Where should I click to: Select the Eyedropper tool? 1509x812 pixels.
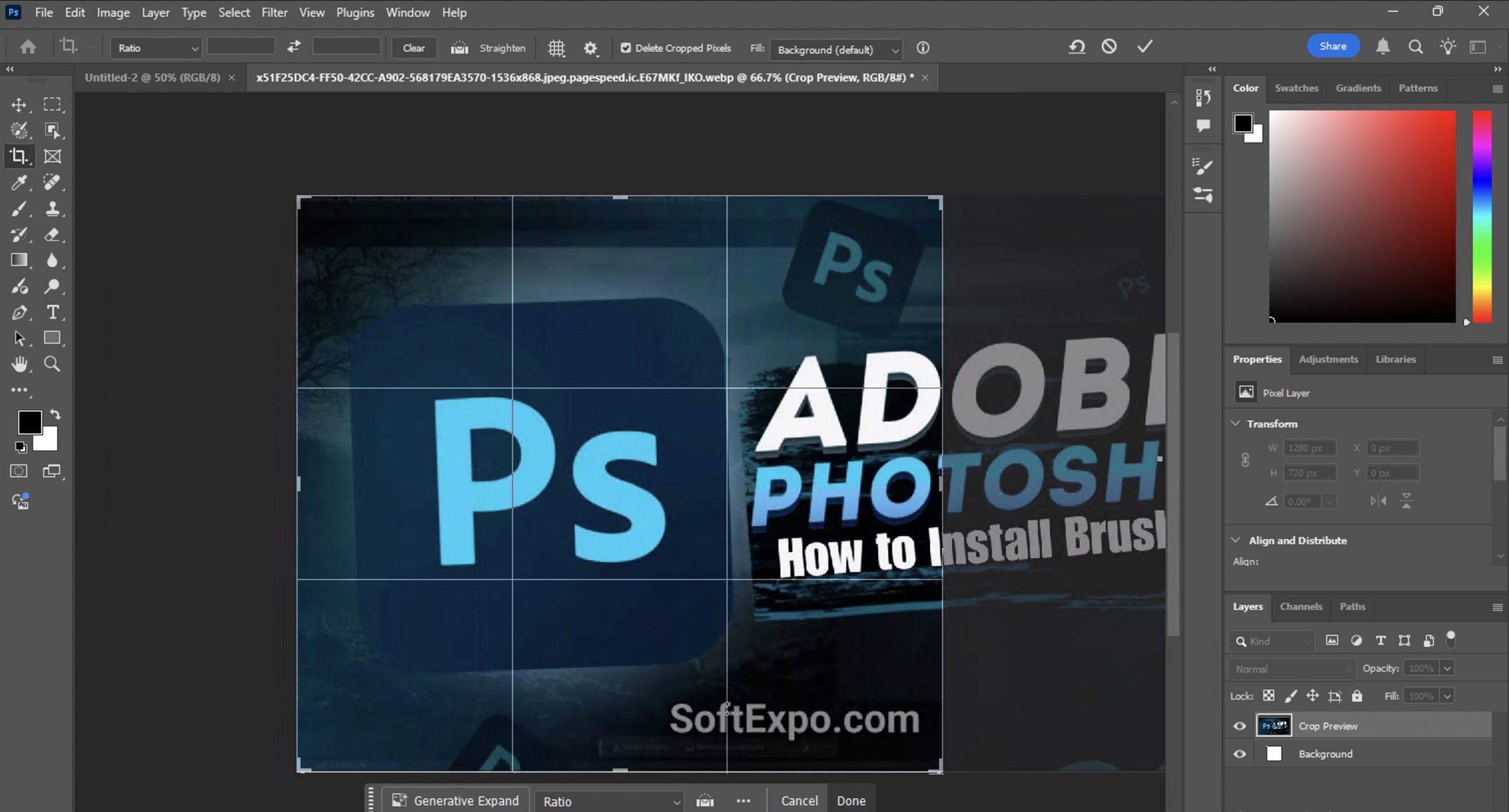point(19,183)
